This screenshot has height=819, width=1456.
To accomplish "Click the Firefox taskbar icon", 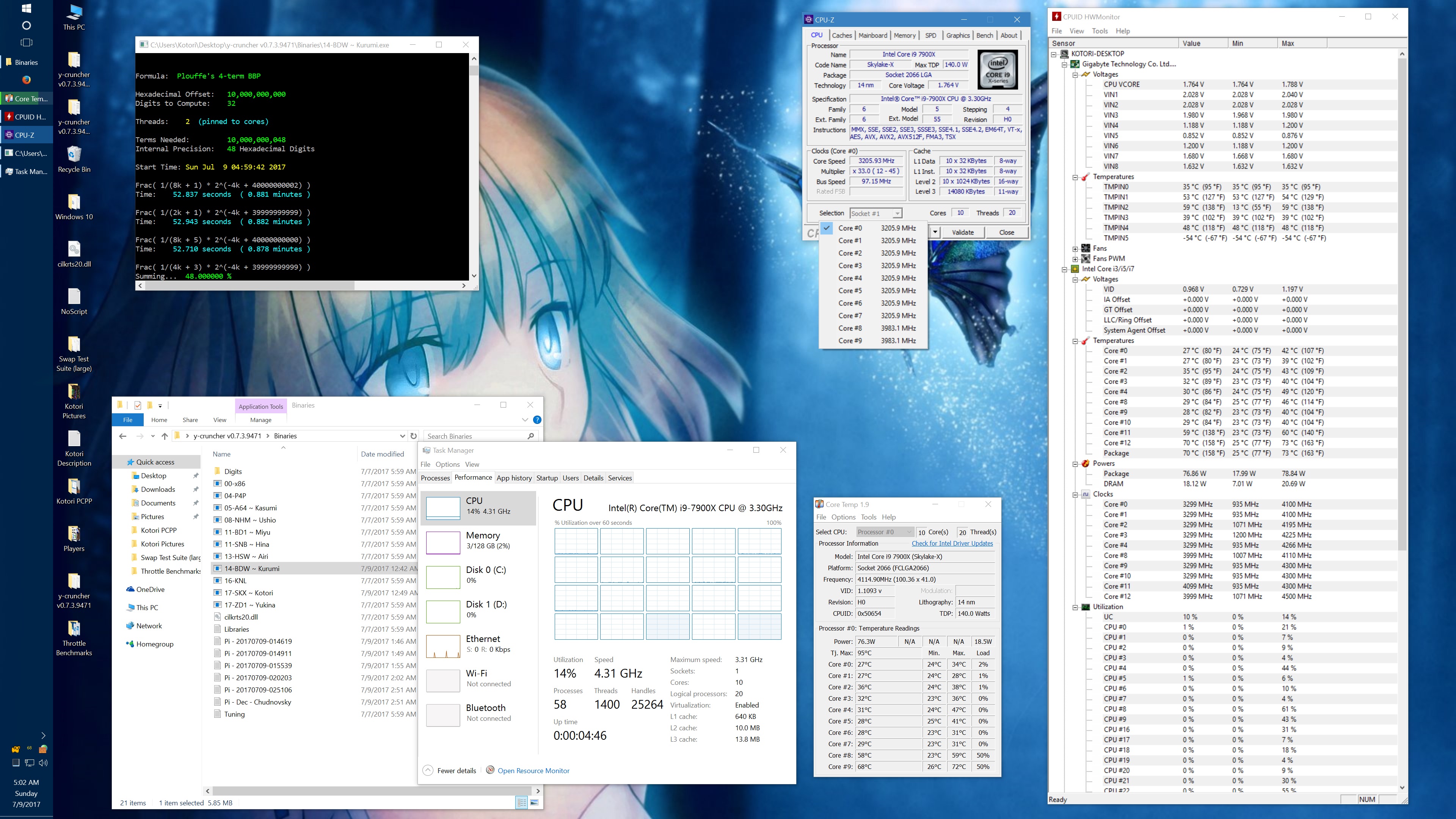I will click(x=26, y=80).
